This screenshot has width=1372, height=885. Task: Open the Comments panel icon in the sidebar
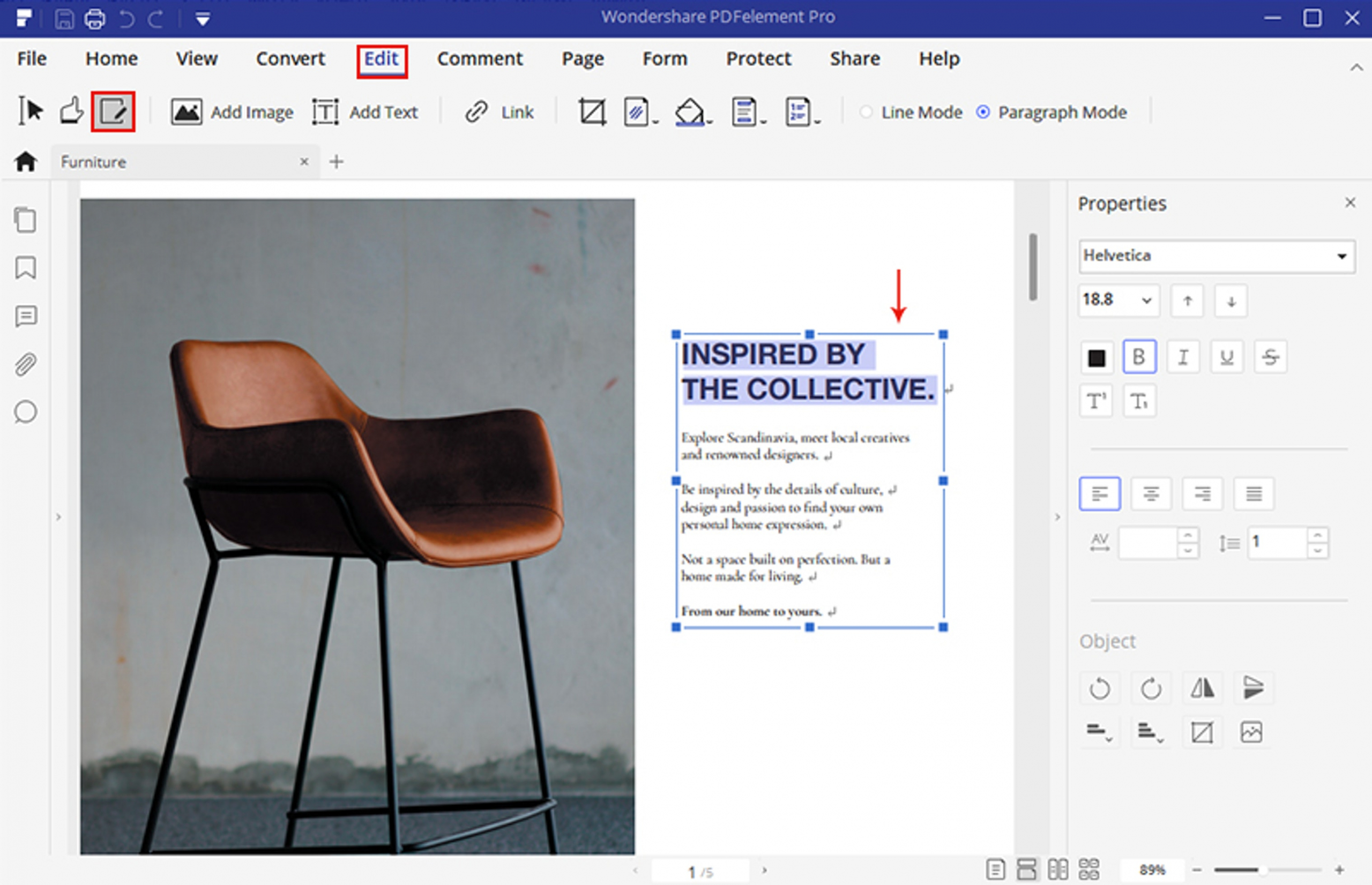click(x=25, y=316)
